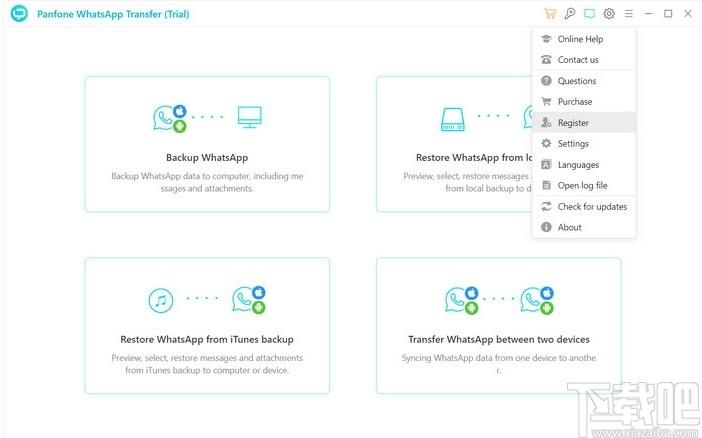Choose Languages menu option
The image size is (702, 438).
(x=584, y=165)
